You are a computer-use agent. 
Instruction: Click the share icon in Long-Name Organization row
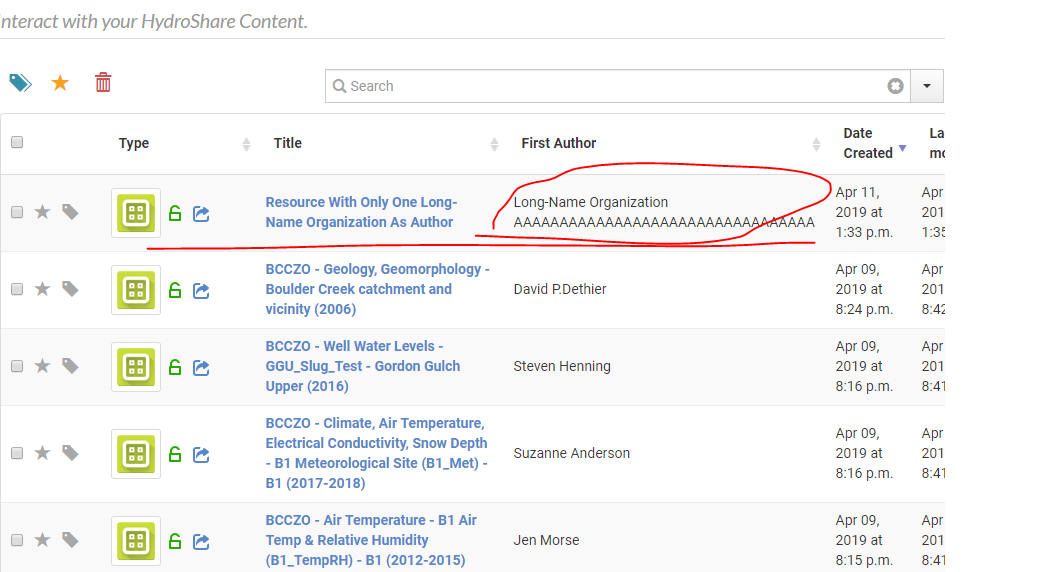click(x=201, y=214)
